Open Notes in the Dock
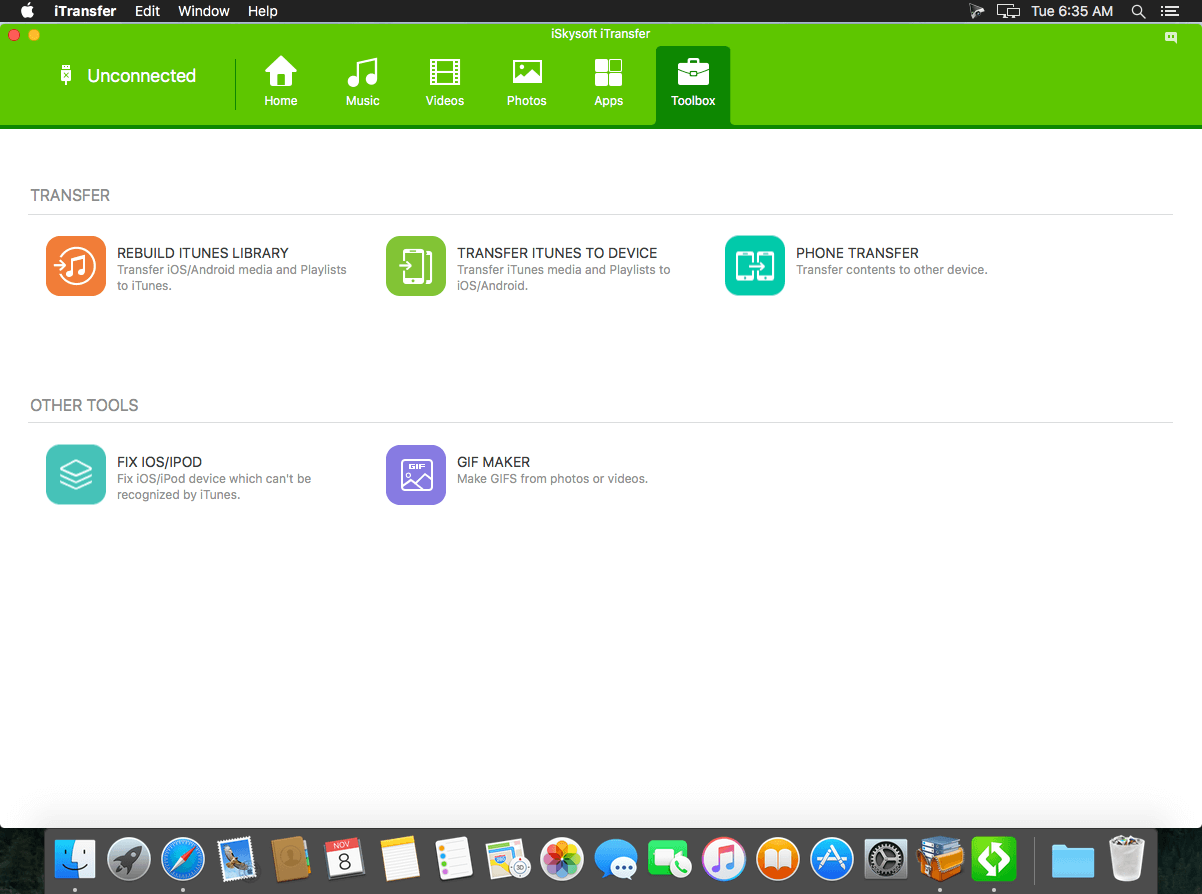The image size is (1202, 894). point(399,859)
